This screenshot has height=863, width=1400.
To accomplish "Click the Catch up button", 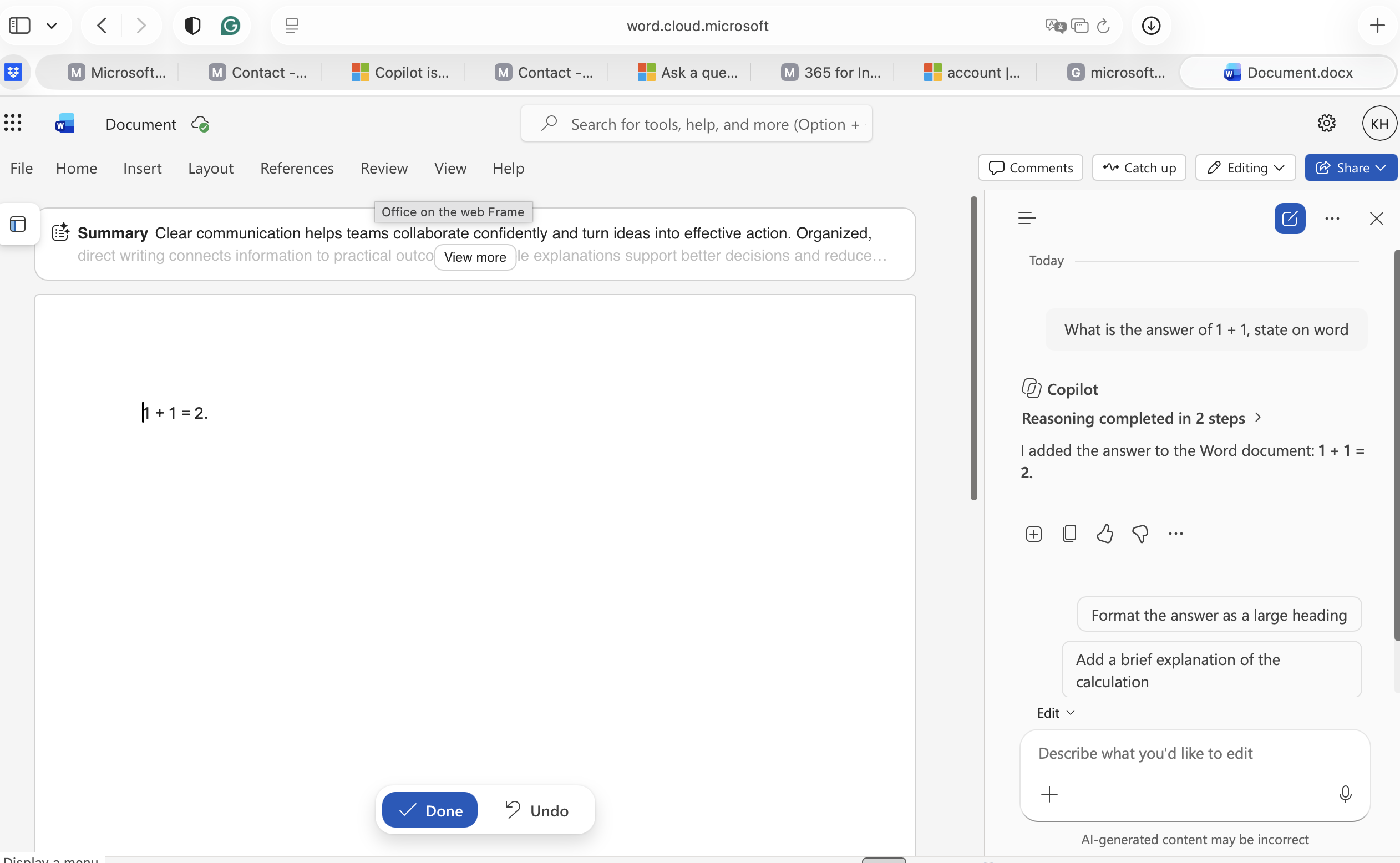I will point(1139,168).
